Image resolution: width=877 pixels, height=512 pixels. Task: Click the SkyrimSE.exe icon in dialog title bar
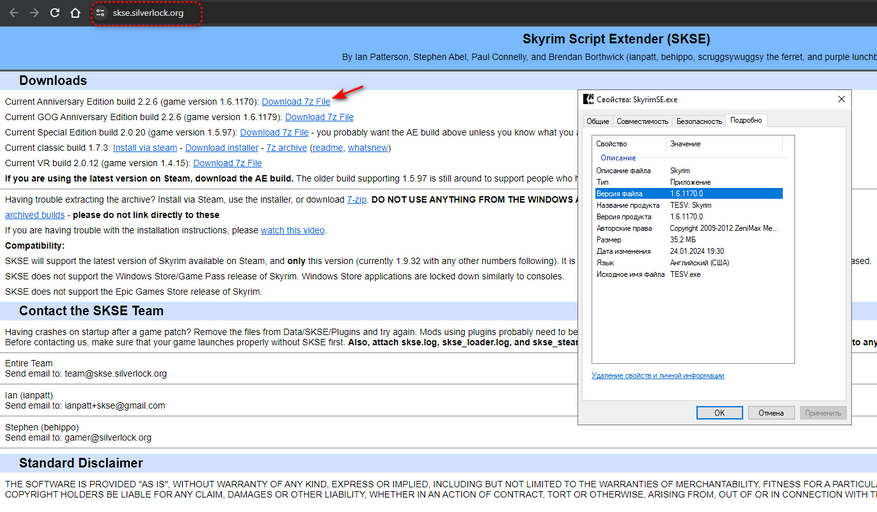(589, 99)
